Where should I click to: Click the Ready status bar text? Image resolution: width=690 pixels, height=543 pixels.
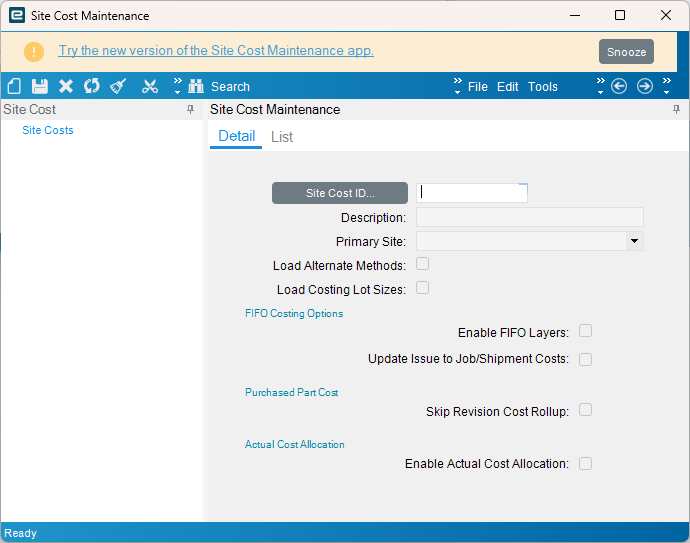pos(20,533)
